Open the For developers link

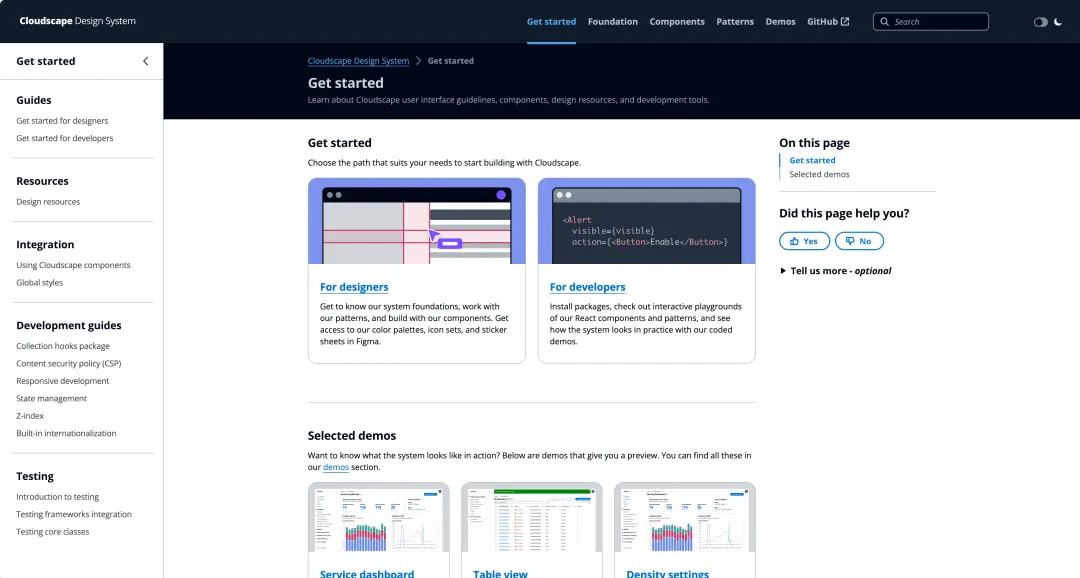coord(587,287)
